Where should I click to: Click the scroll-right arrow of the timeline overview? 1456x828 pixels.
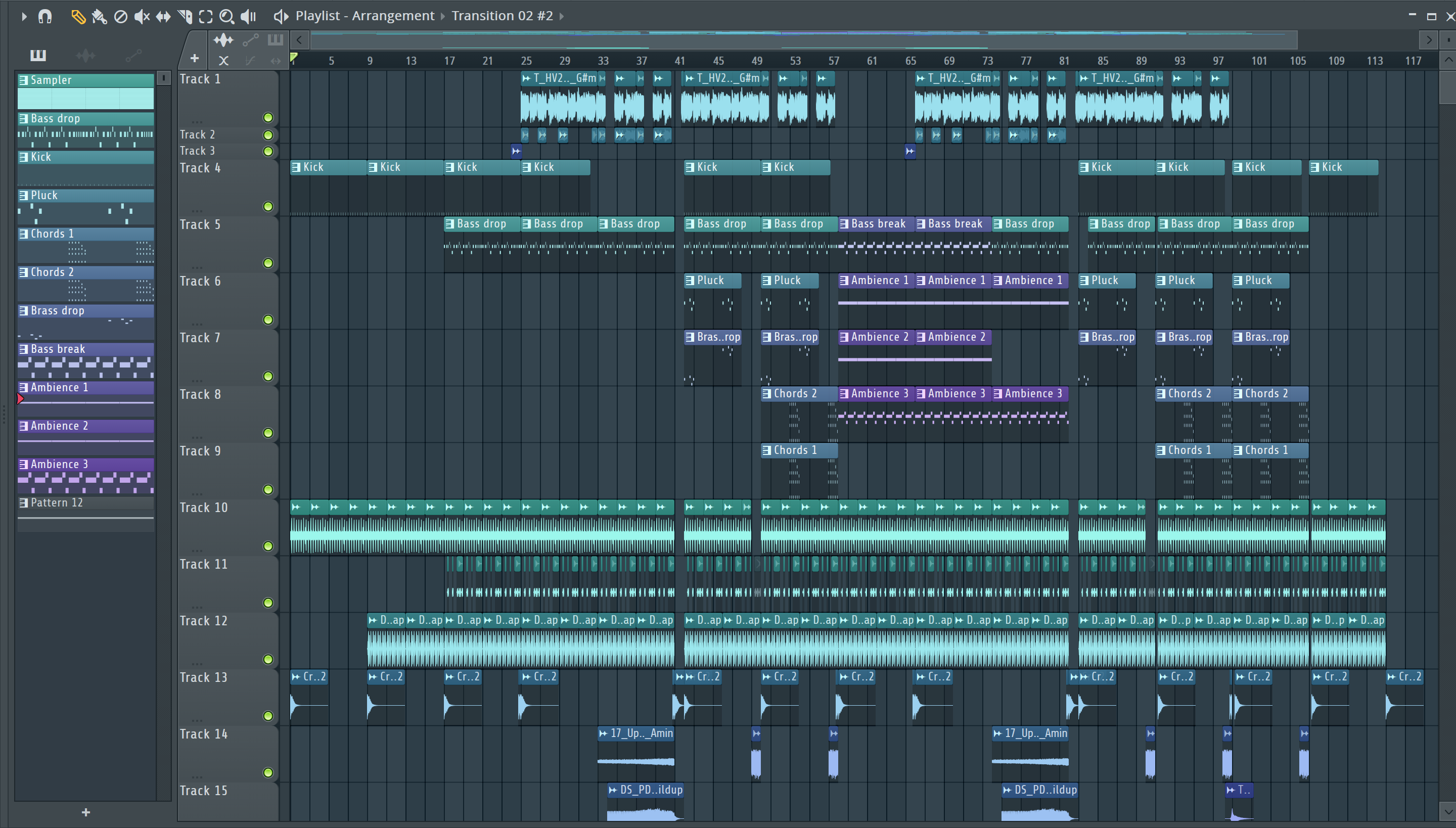pyautogui.click(x=1429, y=40)
